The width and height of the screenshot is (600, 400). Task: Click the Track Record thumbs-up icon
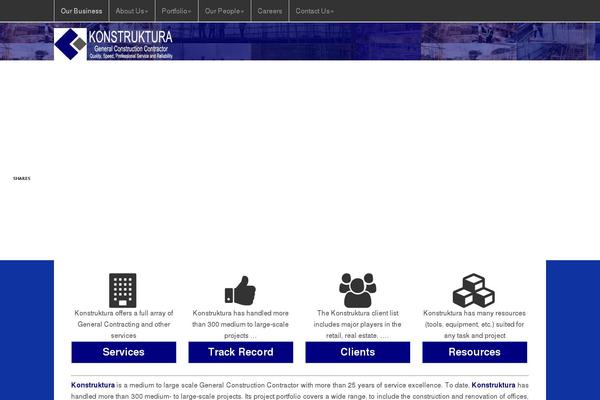[240, 291]
